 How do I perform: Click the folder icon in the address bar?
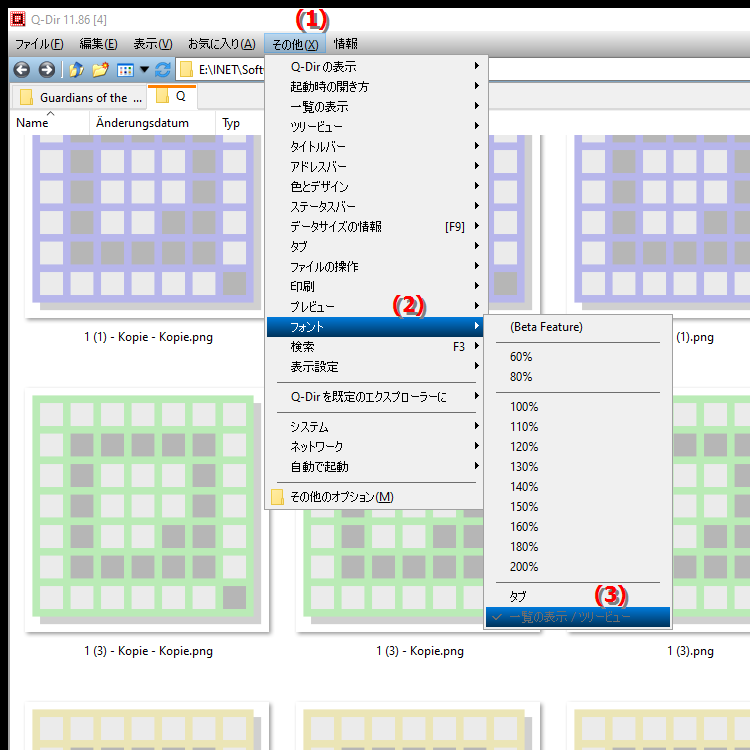[187, 70]
